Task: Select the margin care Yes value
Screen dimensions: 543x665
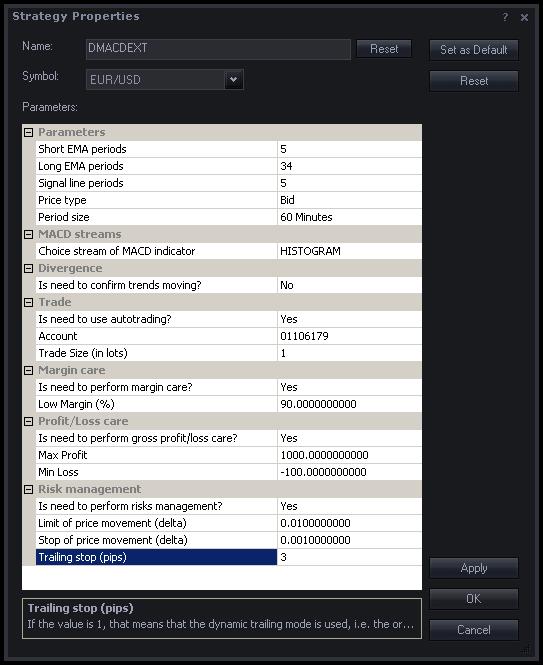Action: pyautogui.click(x=349, y=387)
